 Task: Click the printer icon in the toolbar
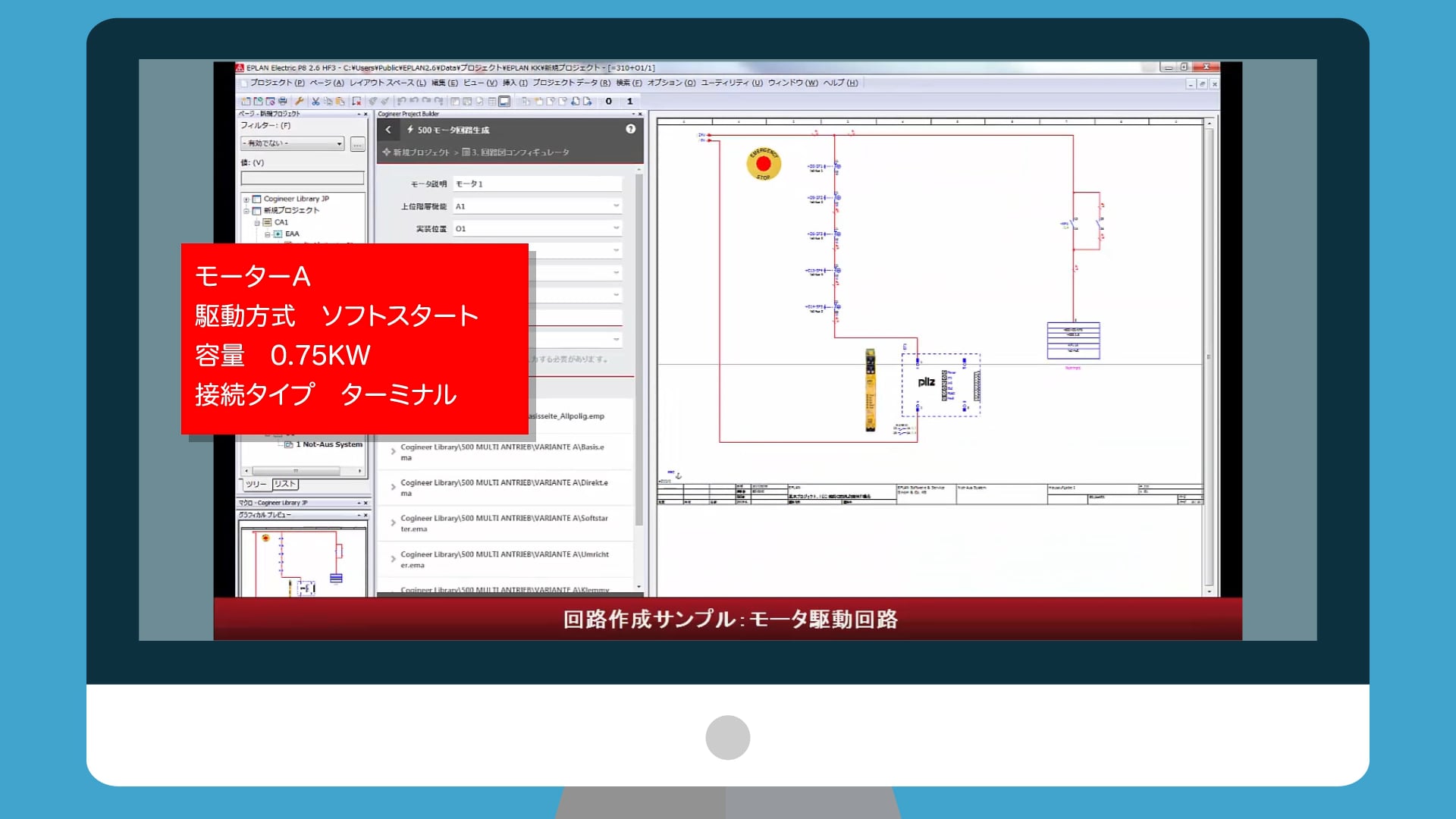click(283, 101)
